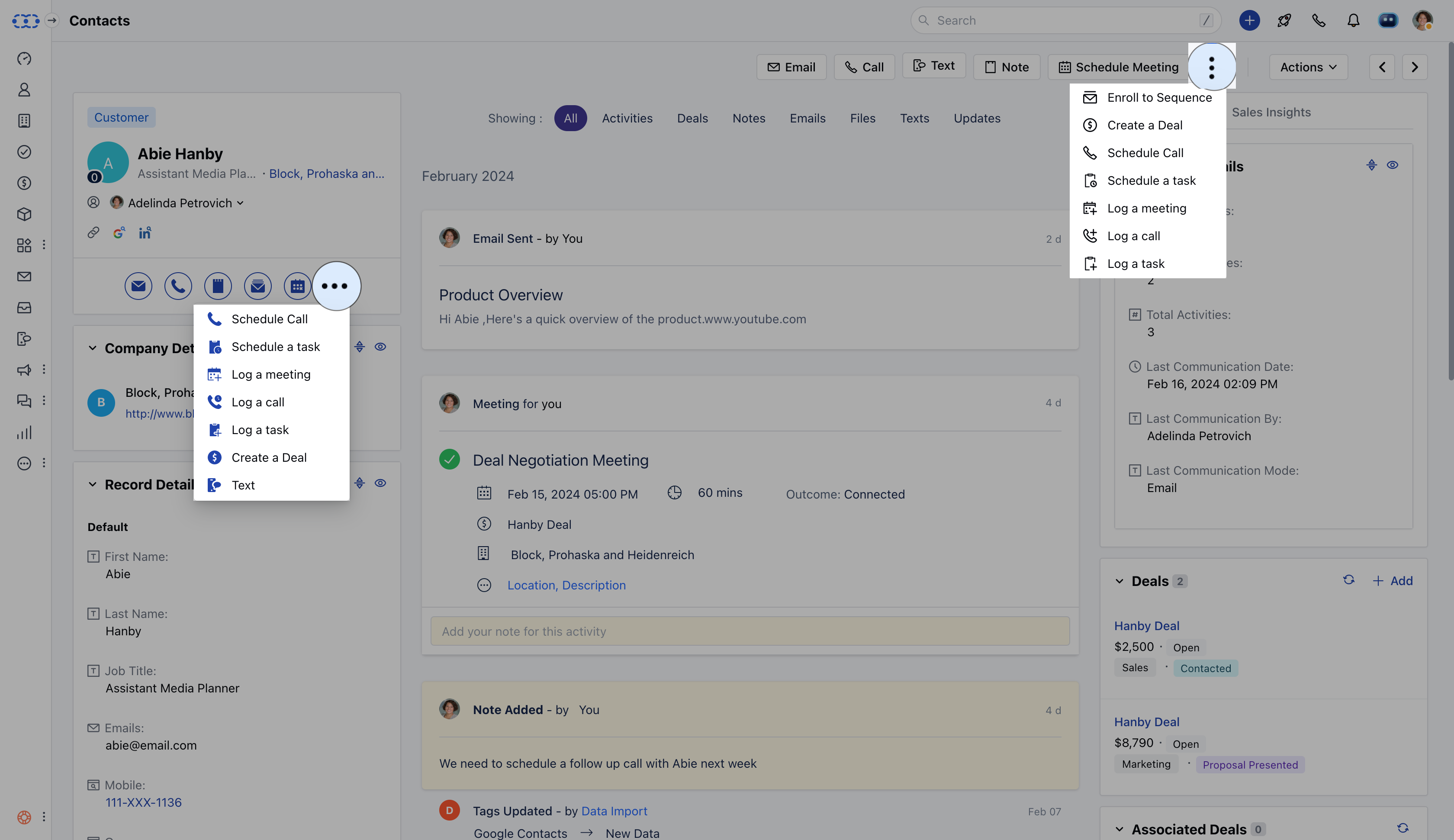Collapse the Company Details section chevron
Image resolution: width=1454 pixels, height=840 pixels.
pyautogui.click(x=93, y=348)
